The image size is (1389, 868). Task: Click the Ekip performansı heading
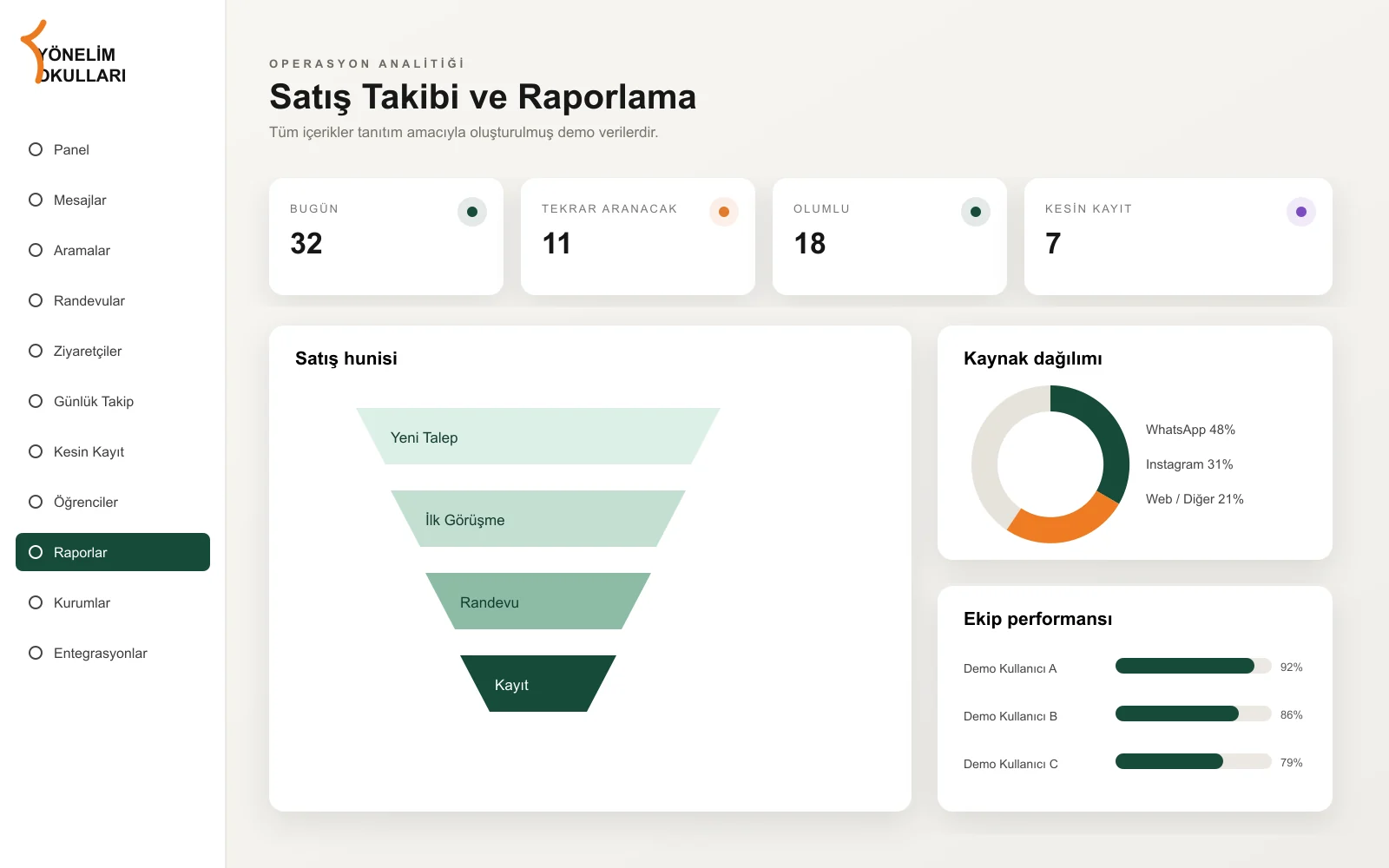point(1037,619)
